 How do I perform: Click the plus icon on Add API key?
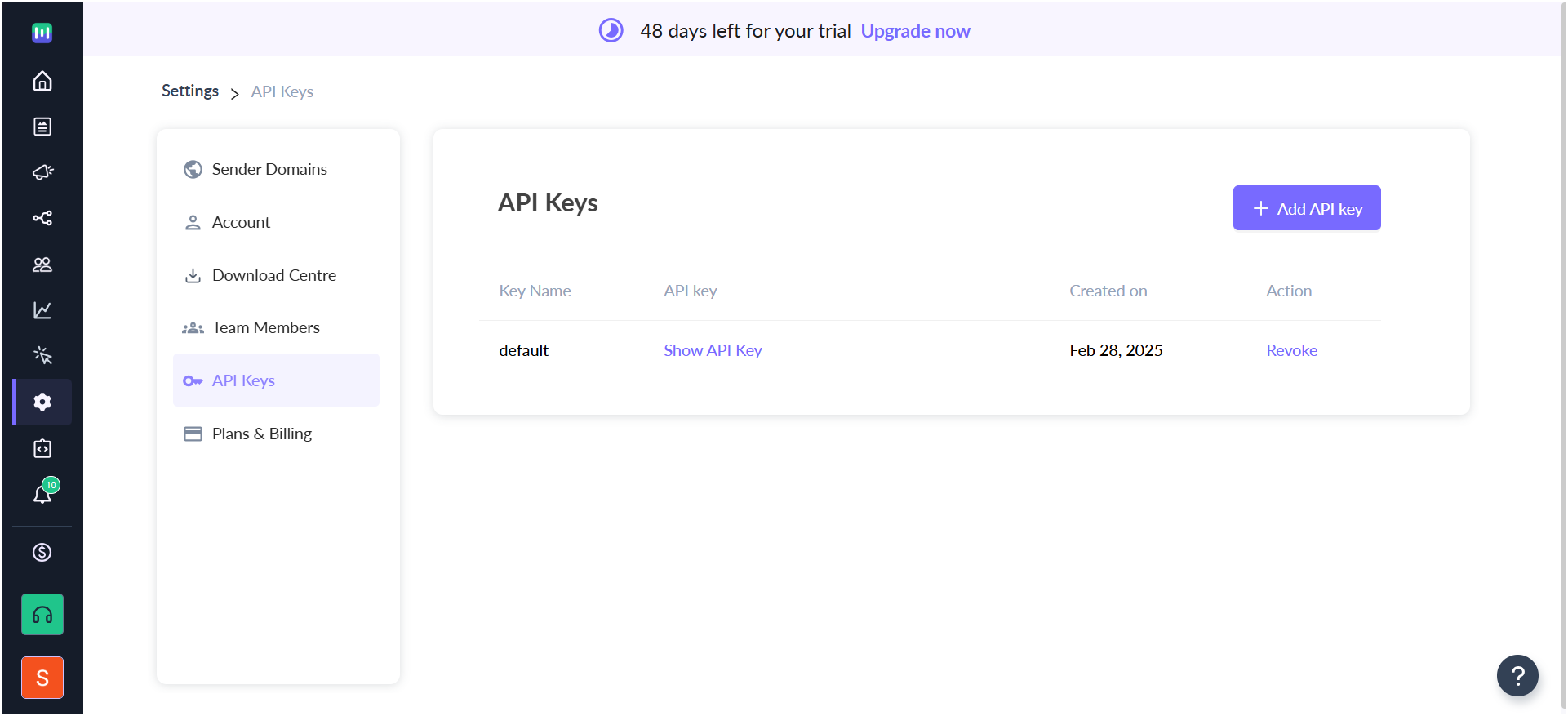(x=1261, y=208)
